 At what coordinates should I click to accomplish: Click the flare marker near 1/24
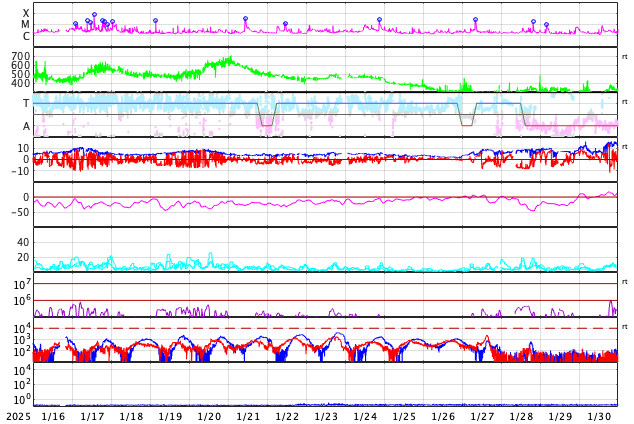pos(379,19)
